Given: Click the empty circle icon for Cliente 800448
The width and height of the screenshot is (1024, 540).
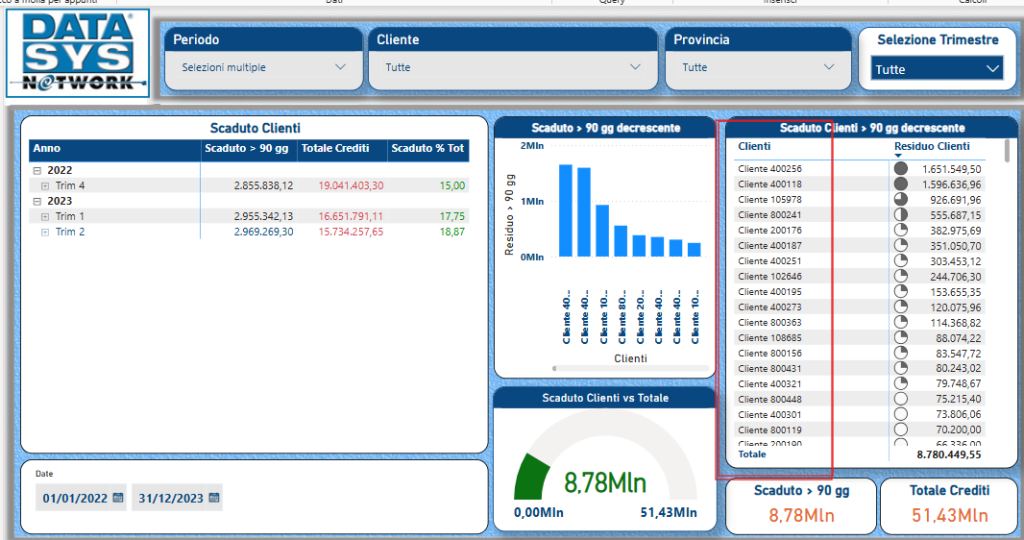Looking at the screenshot, I should tap(900, 399).
